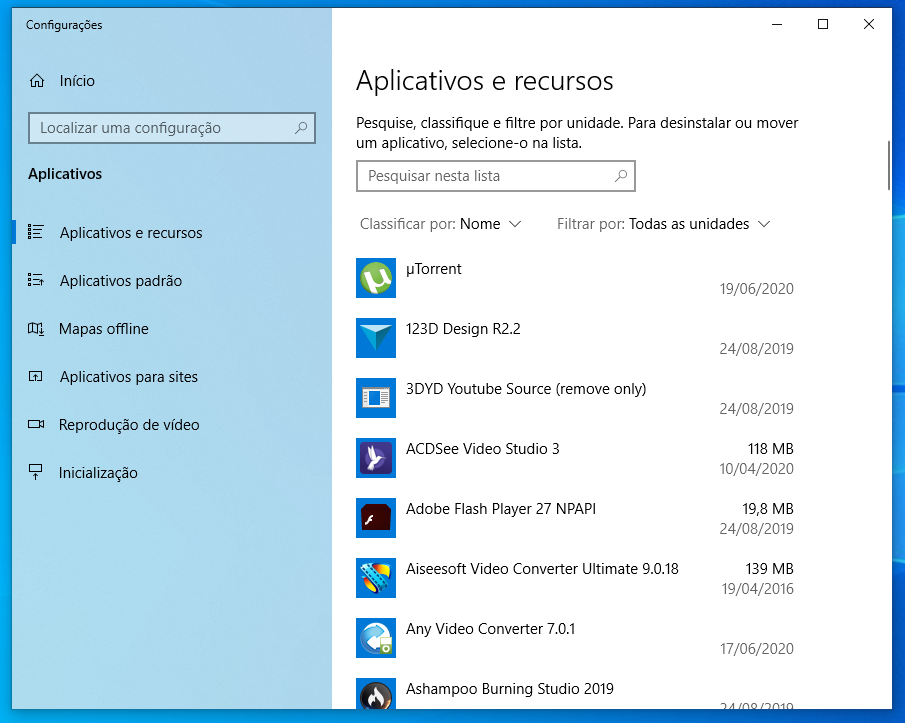Click the vertical scrollbar thumb
This screenshot has height=723, width=905.
point(889,166)
